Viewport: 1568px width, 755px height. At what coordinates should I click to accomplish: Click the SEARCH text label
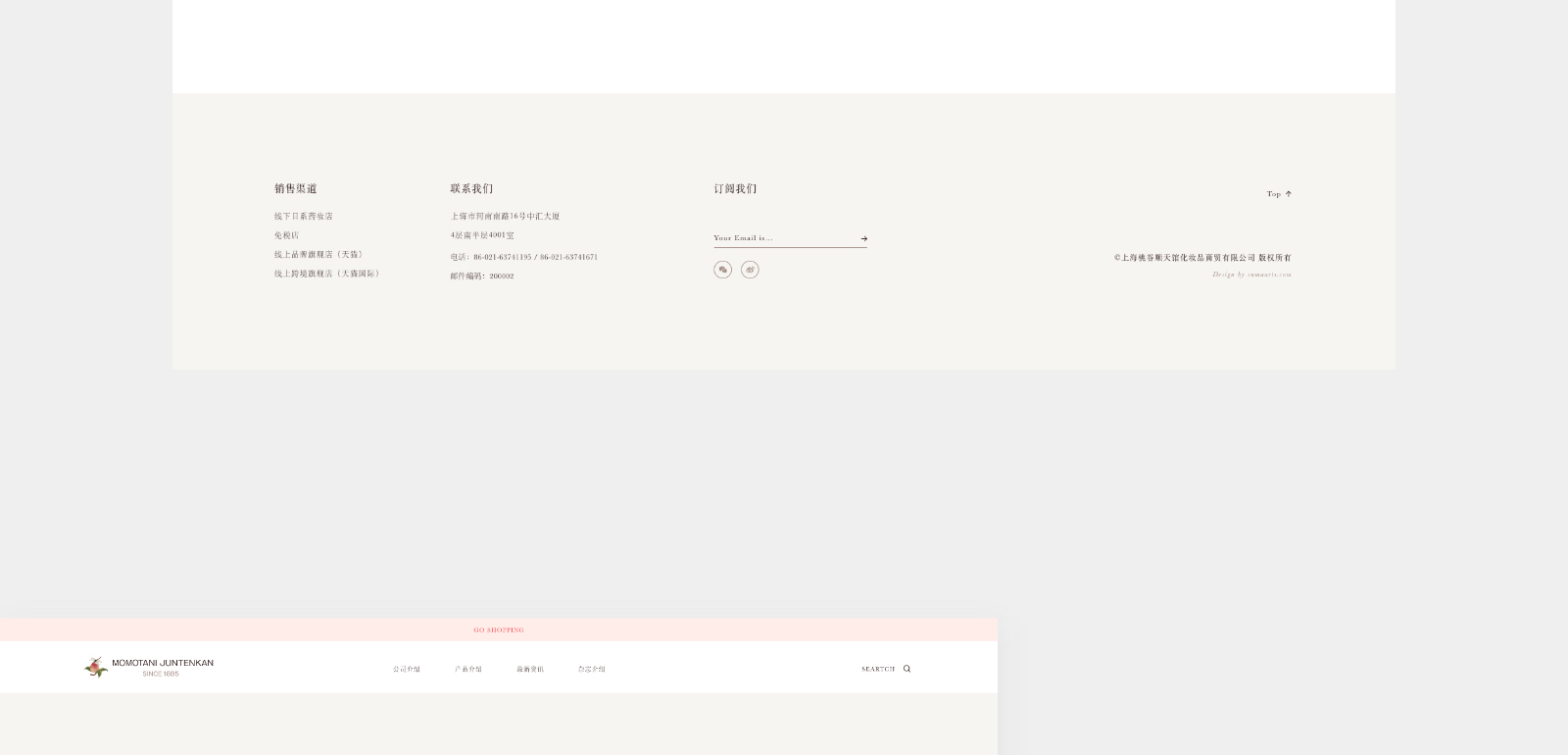[x=878, y=669]
